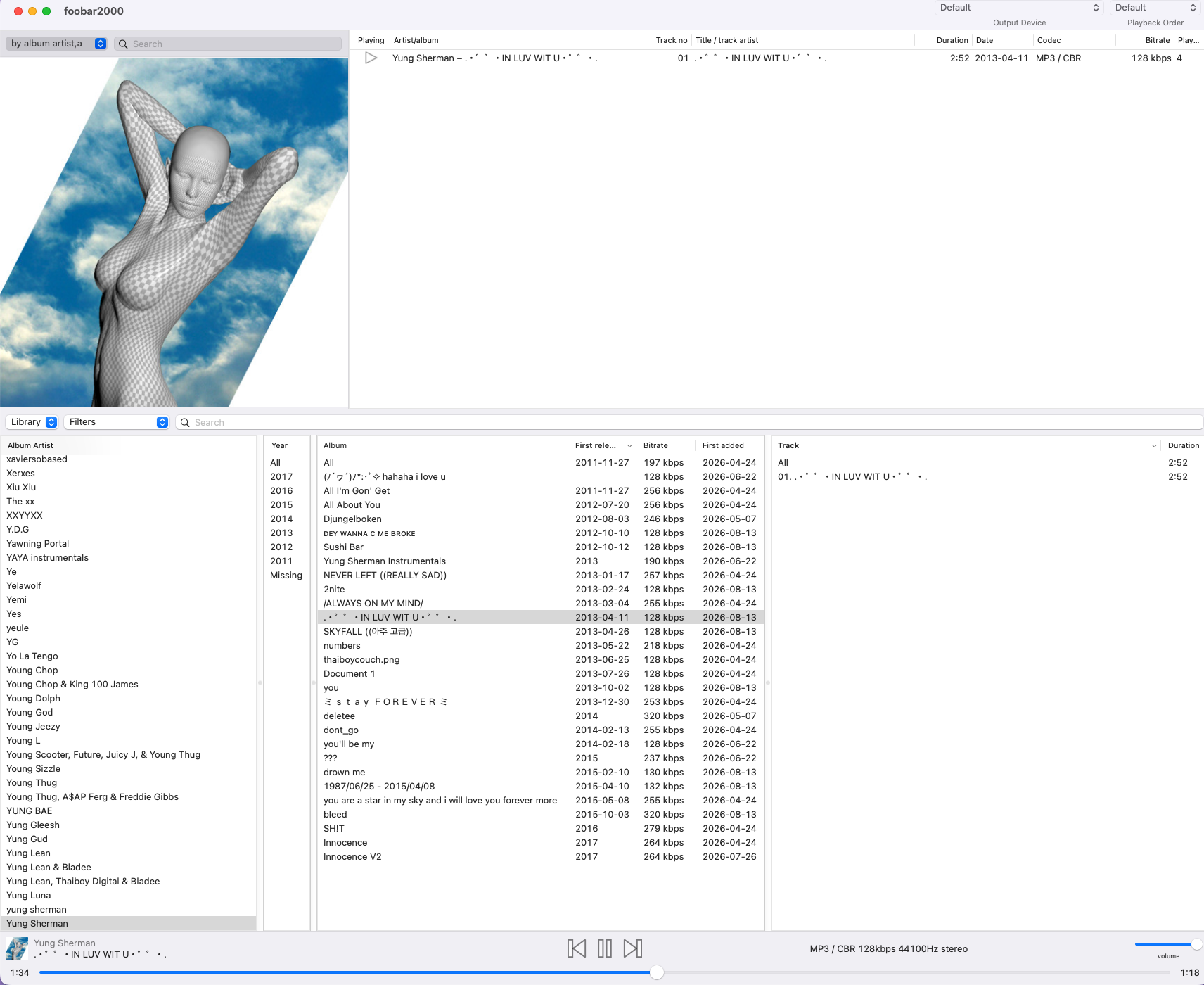The image size is (1204, 985).
Task: Select the album Innocence V2
Action: point(541,856)
